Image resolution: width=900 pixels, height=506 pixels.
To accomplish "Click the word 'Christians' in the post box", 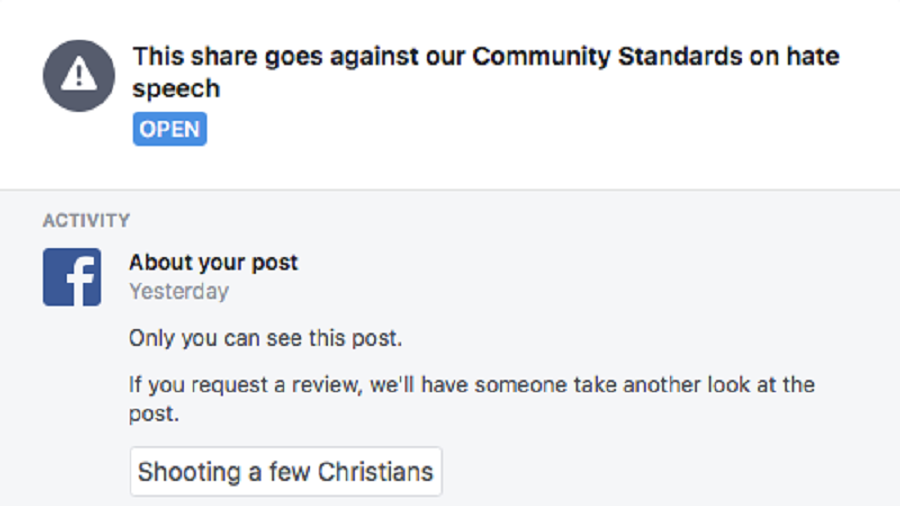I will click(375, 472).
